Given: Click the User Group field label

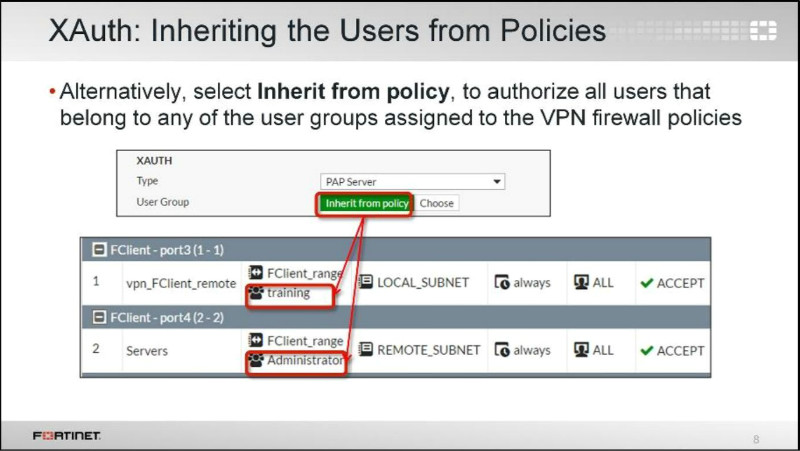Looking at the screenshot, I should 162,202.
